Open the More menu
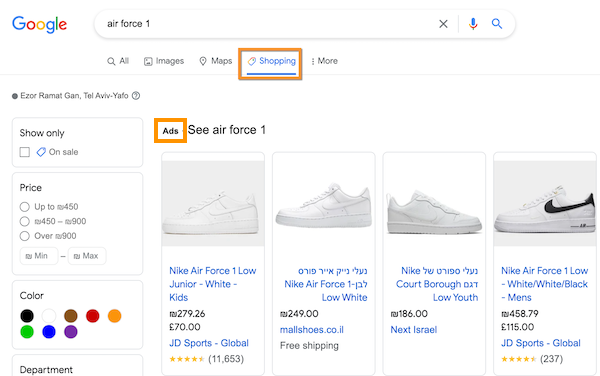The image size is (600, 376). [324, 61]
